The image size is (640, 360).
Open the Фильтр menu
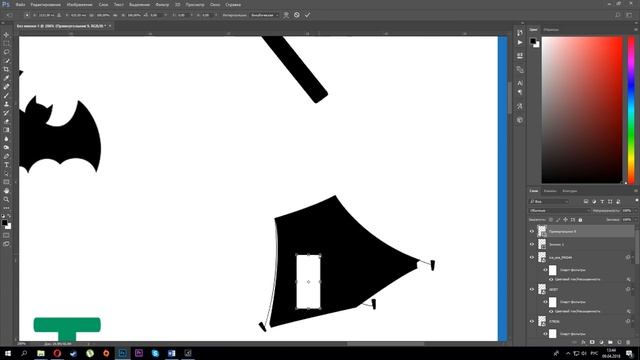click(162, 4)
